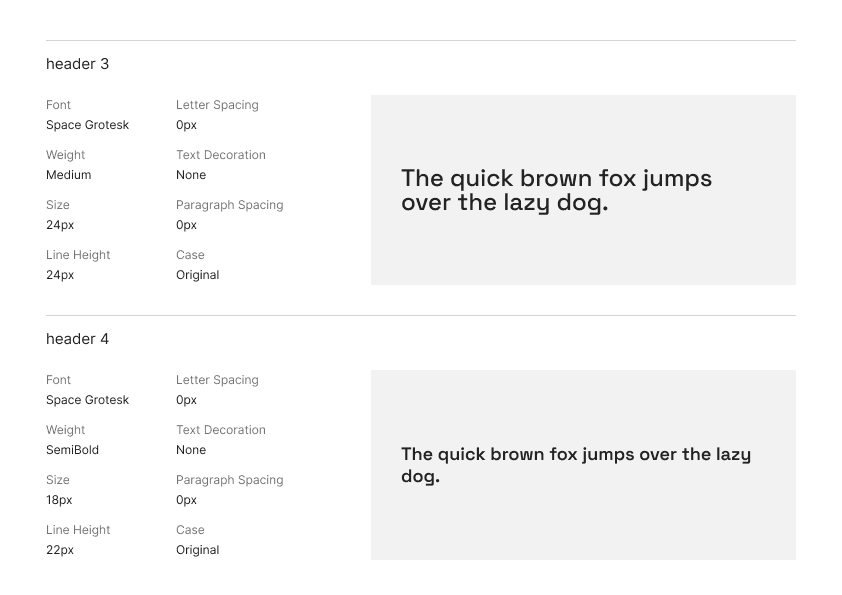Click Text Decoration None value in header 3
842x595 pixels.
[191, 175]
